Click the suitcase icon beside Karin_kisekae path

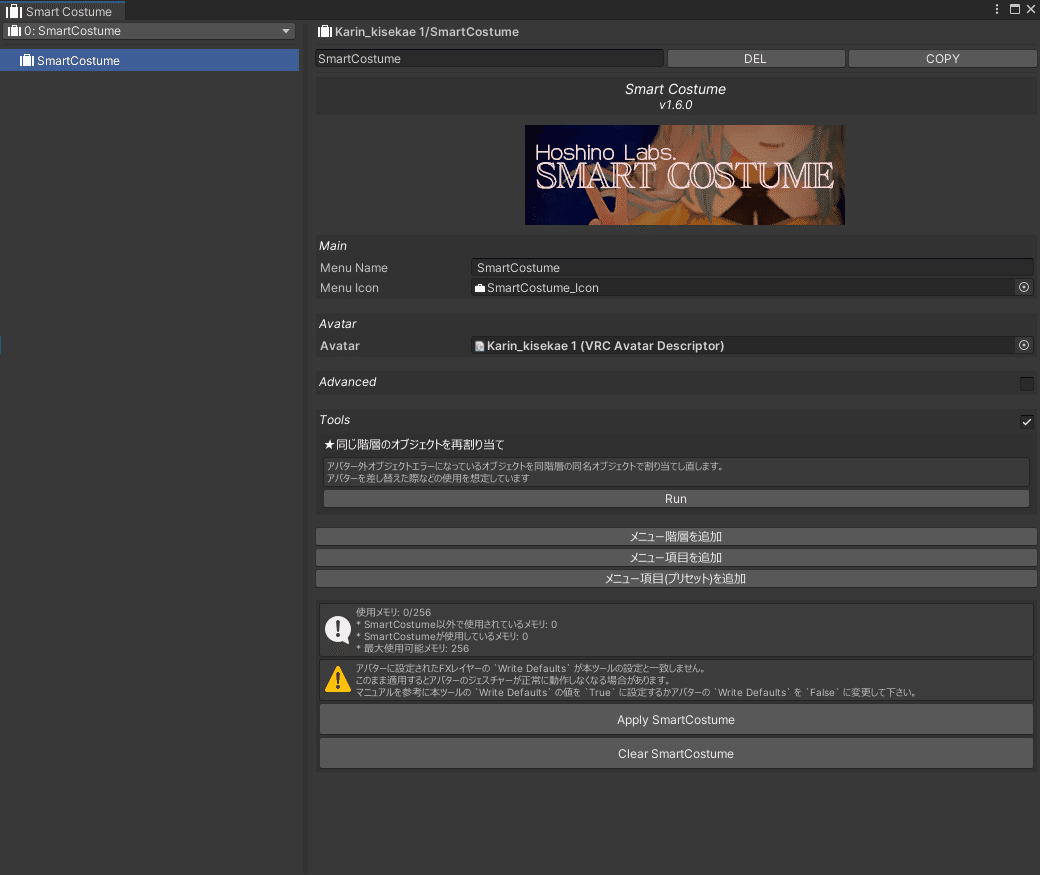coord(325,31)
